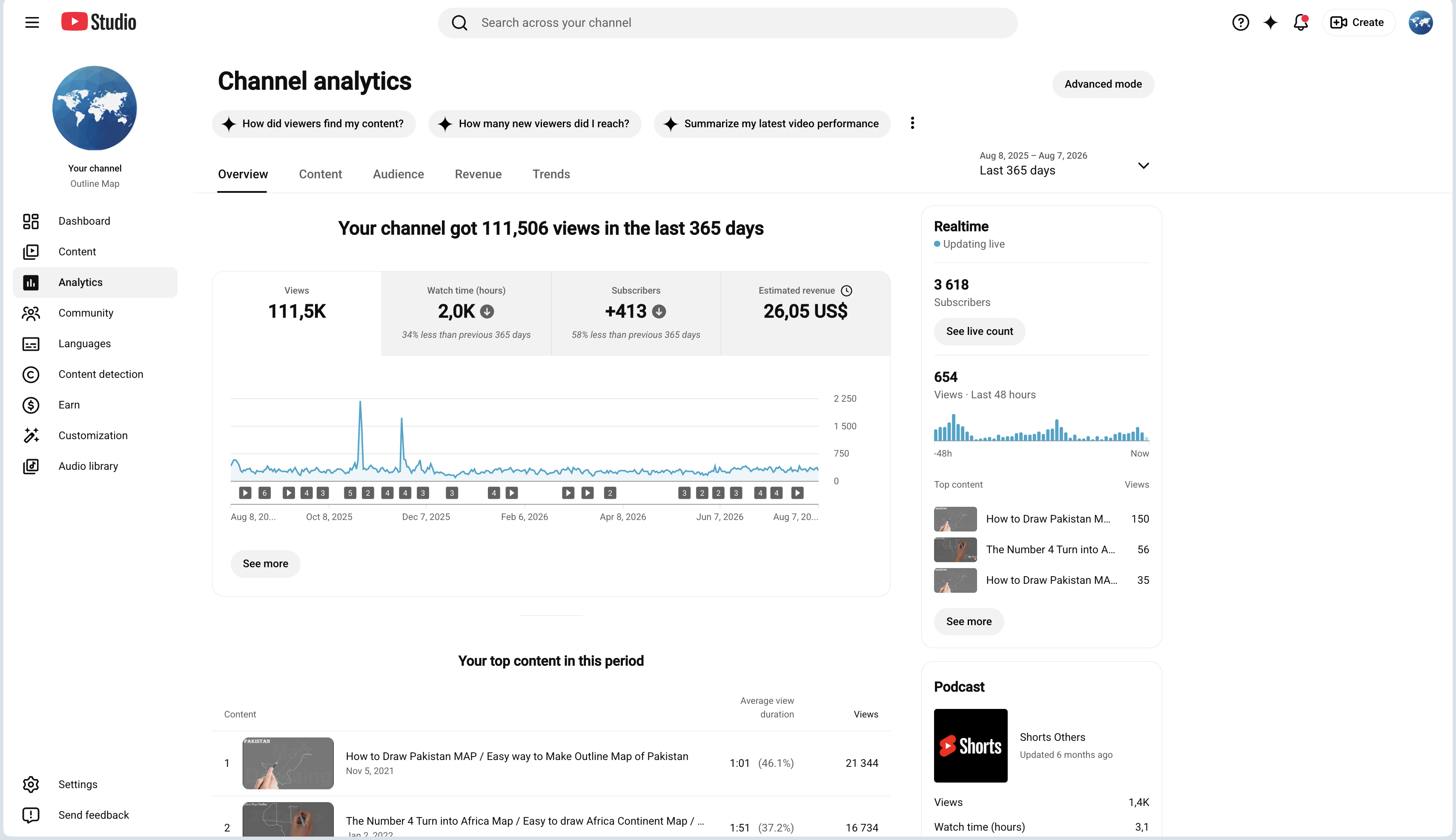Click the Help question mark icon
The width and height of the screenshot is (1456, 840).
(x=1240, y=23)
